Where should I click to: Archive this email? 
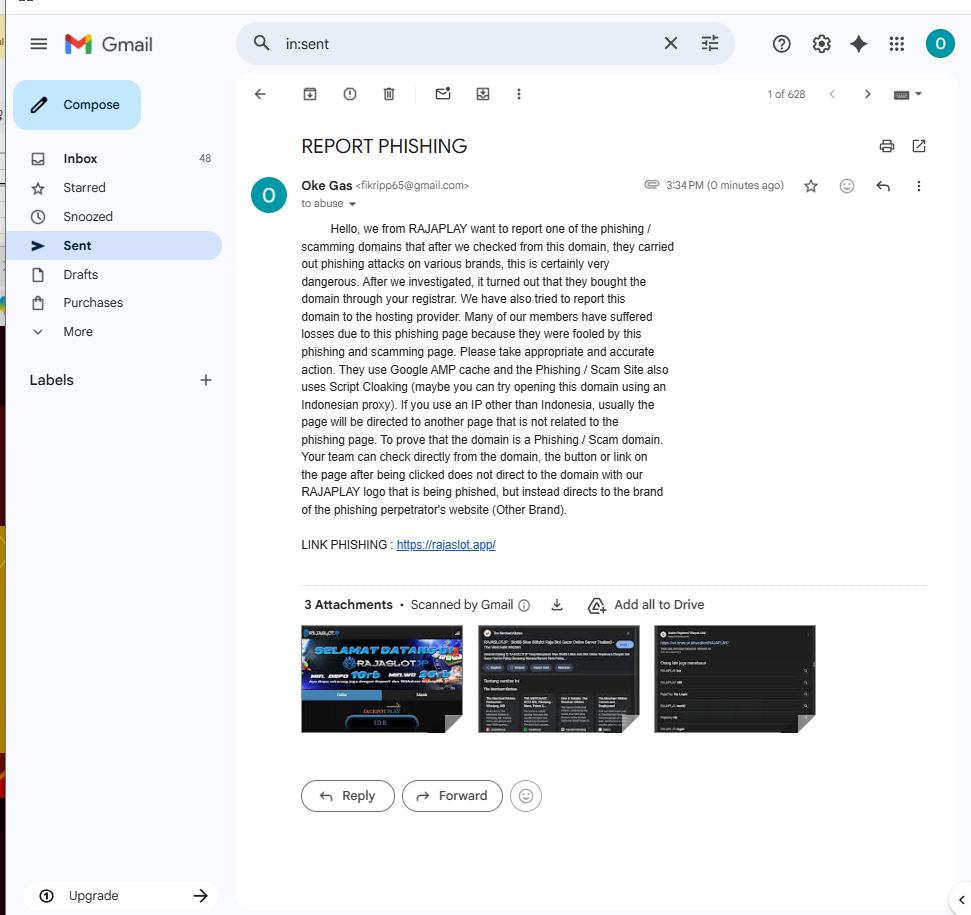(310, 94)
